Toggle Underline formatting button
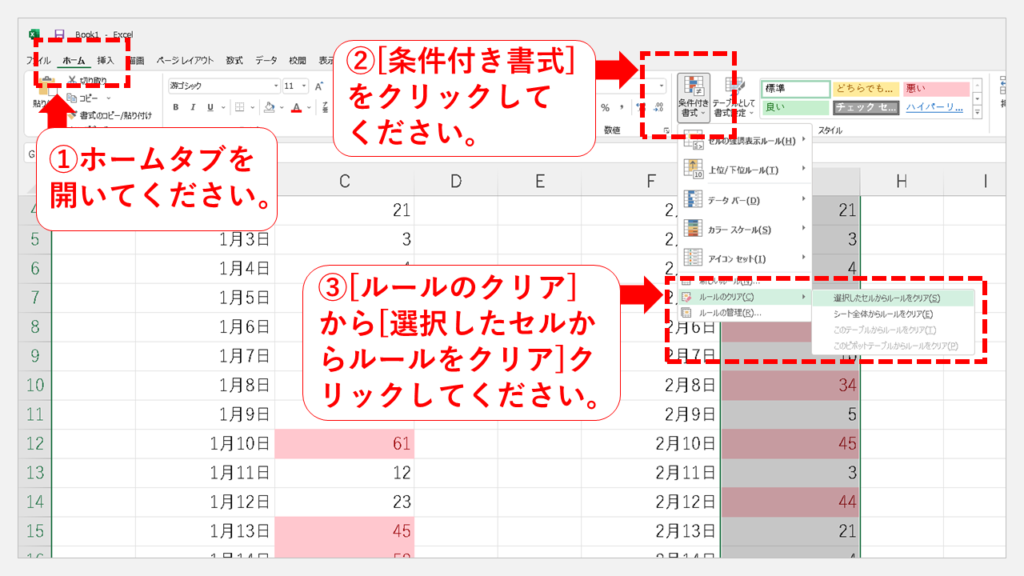Screen dimensions: 1024x576 (x=211, y=108)
